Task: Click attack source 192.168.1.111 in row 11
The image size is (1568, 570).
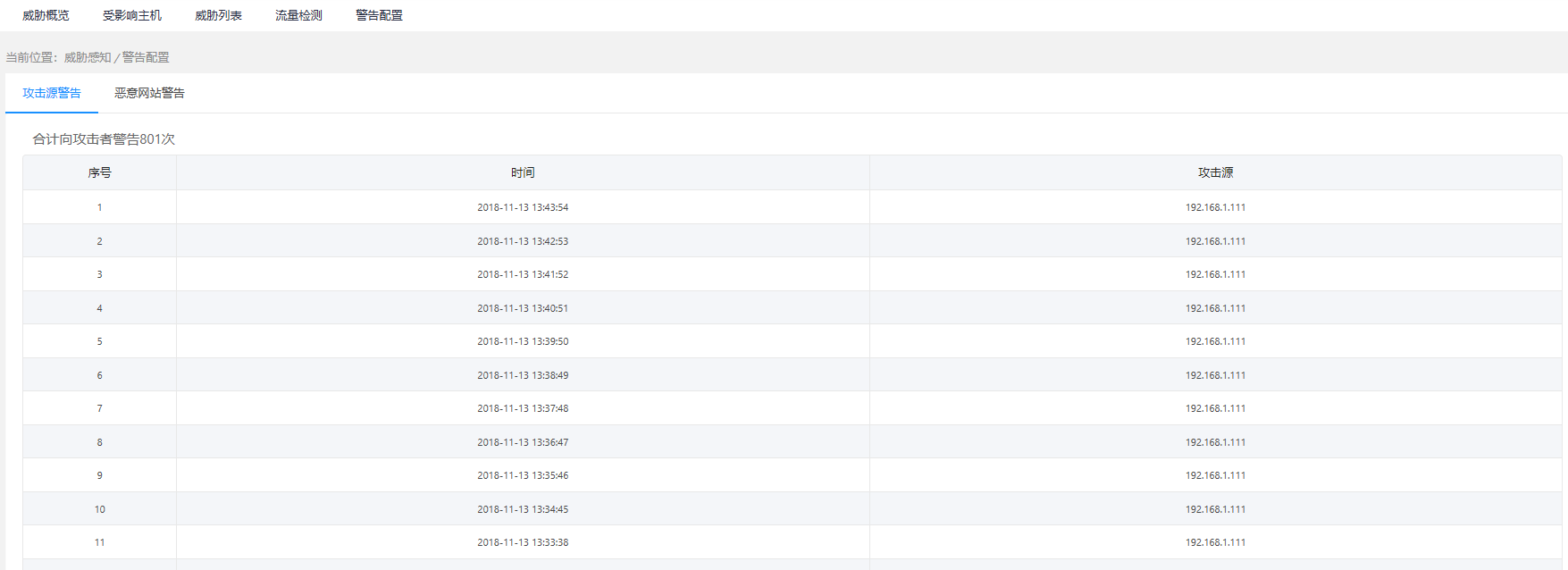Action: [x=1215, y=542]
